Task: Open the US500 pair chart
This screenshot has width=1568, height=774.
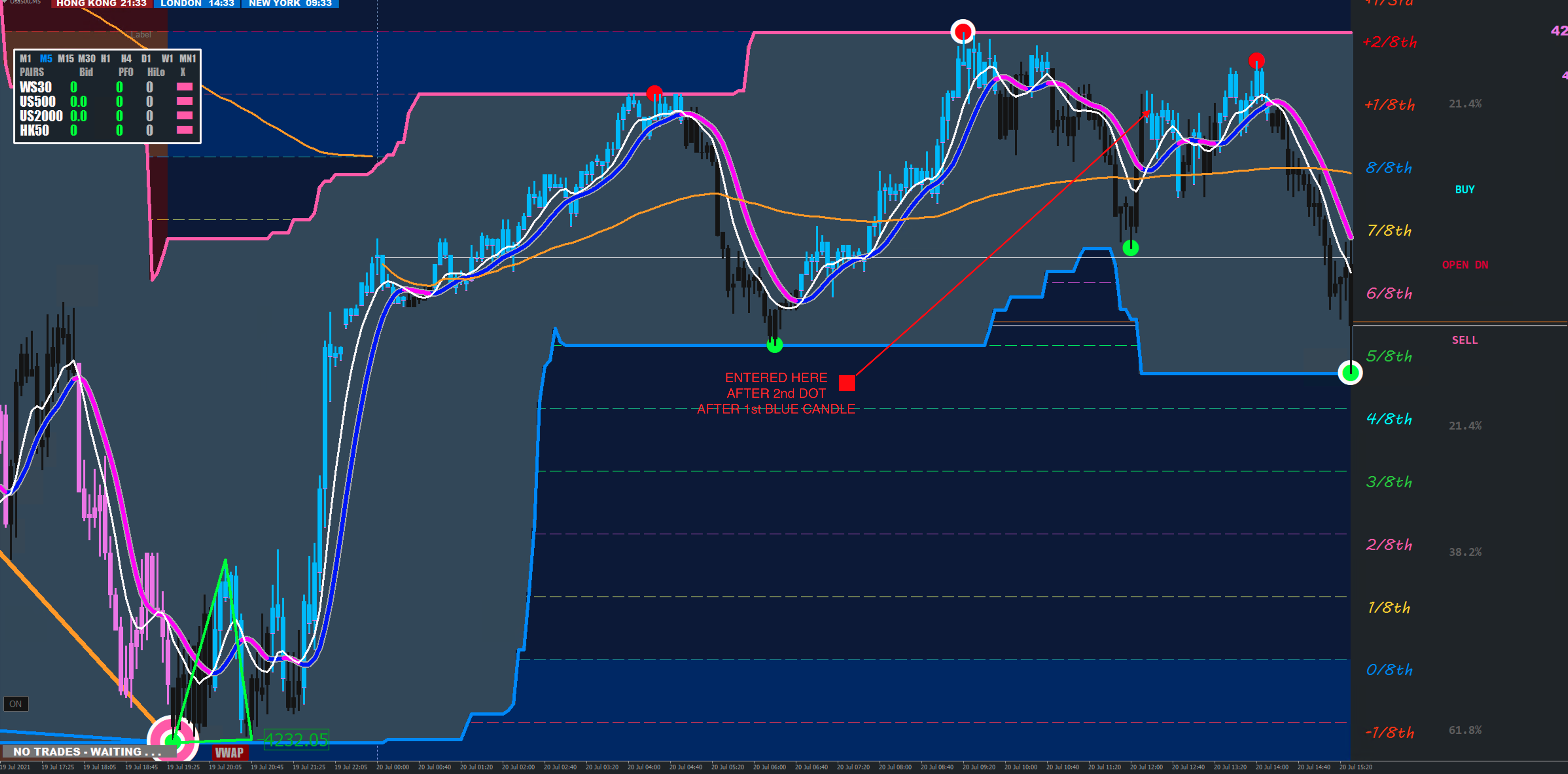Action: pyautogui.click(x=37, y=102)
